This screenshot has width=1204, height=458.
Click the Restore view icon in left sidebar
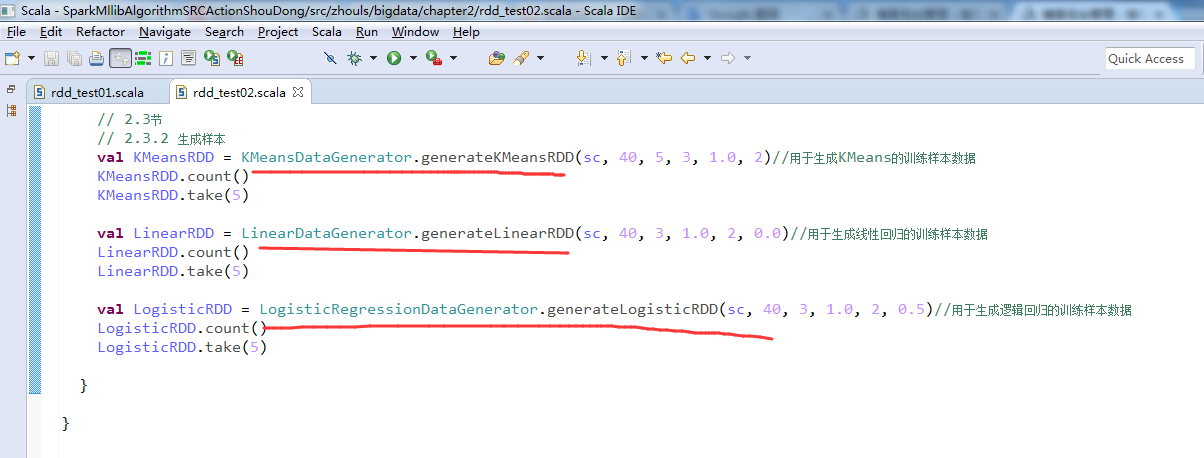[11, 89]
